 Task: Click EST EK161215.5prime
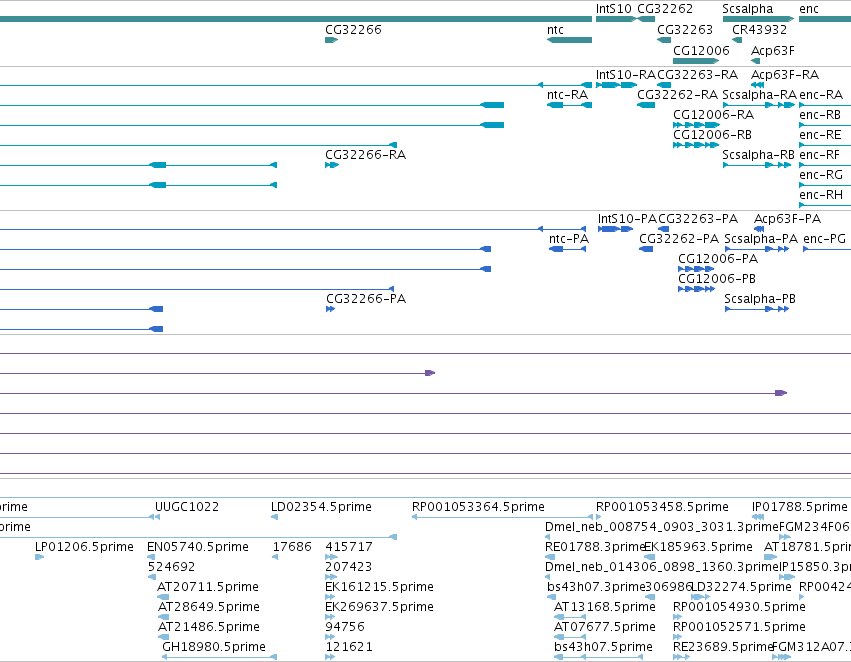pos(379,587)
